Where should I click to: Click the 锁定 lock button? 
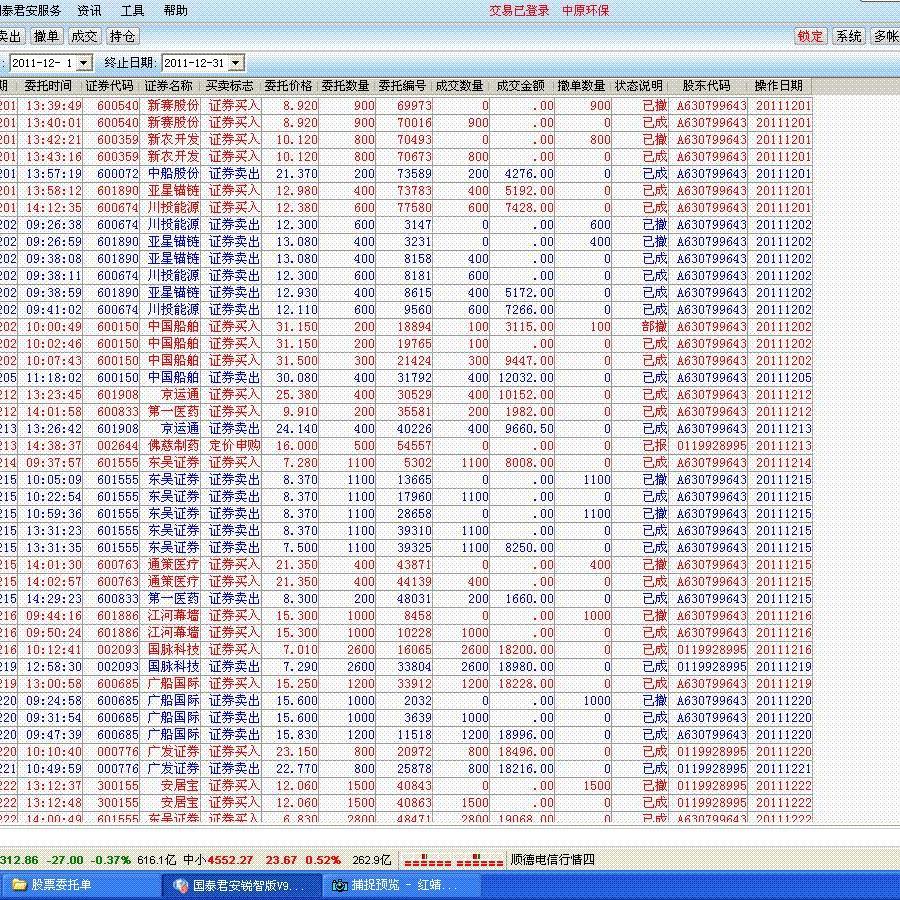click(x=810, y=37)
